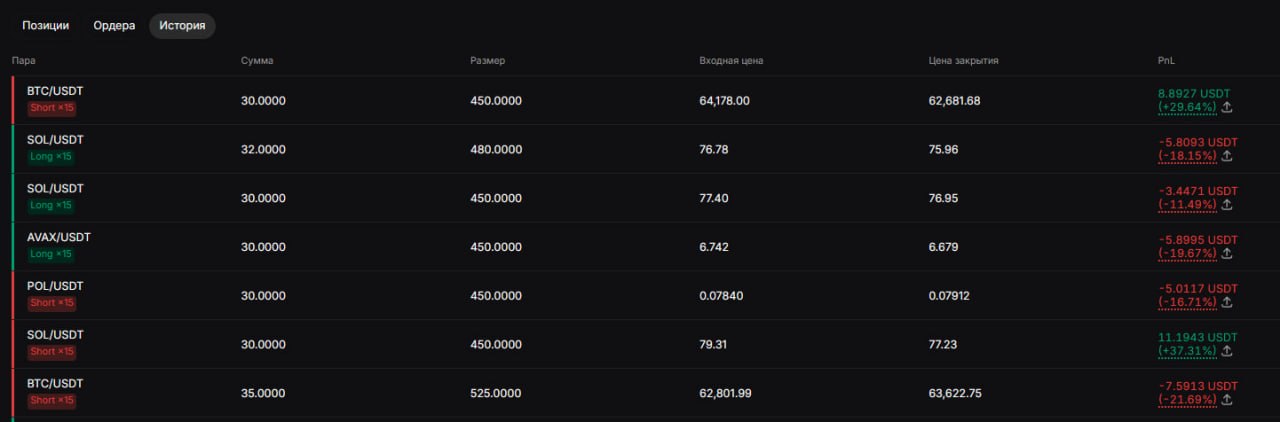
Task: Share the SOL/USDT -11.49% trade result
Action: click(x=1227, y=205)
